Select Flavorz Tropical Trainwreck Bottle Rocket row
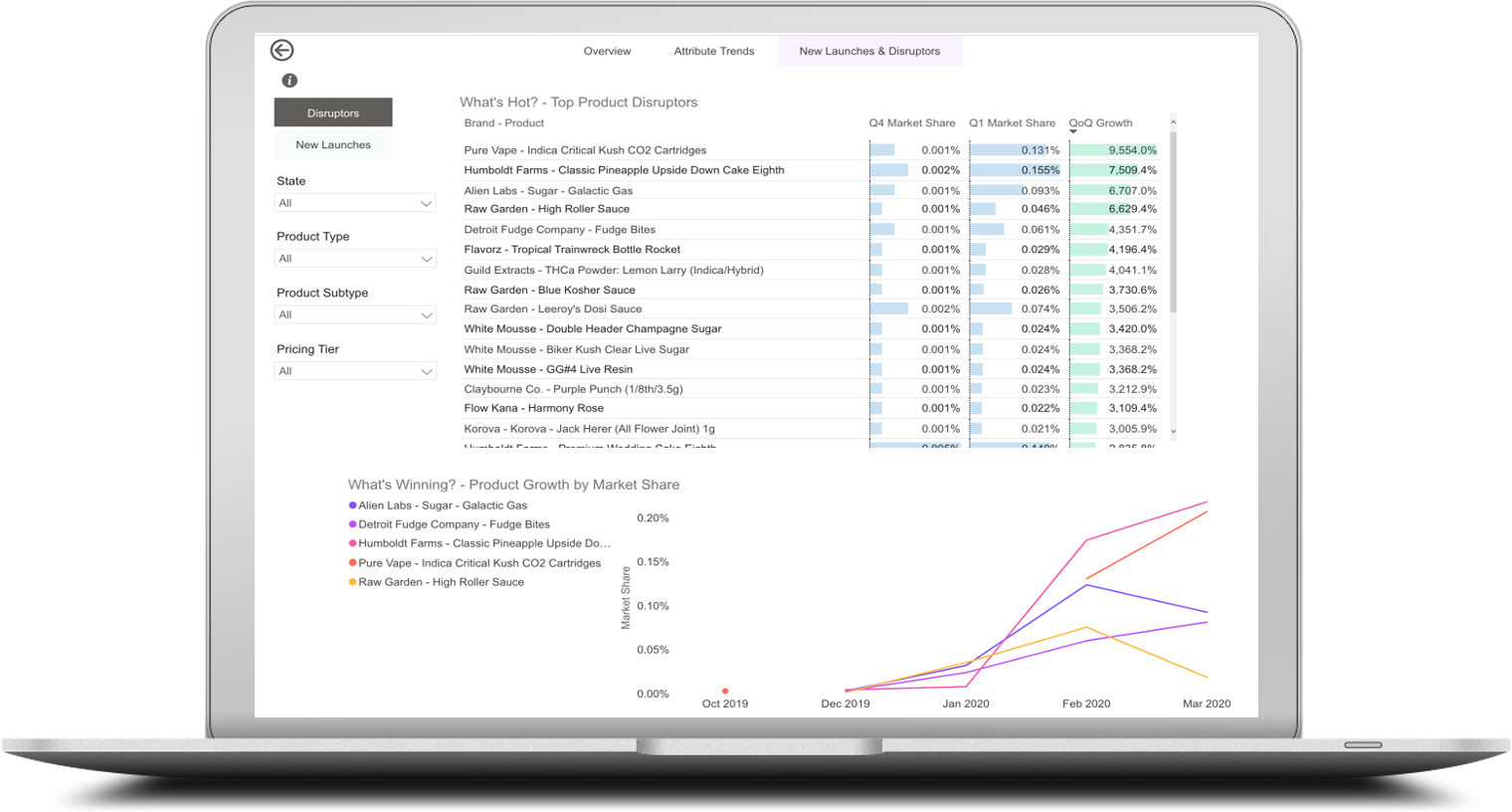 pyautogui.click(x=811, y=250)
